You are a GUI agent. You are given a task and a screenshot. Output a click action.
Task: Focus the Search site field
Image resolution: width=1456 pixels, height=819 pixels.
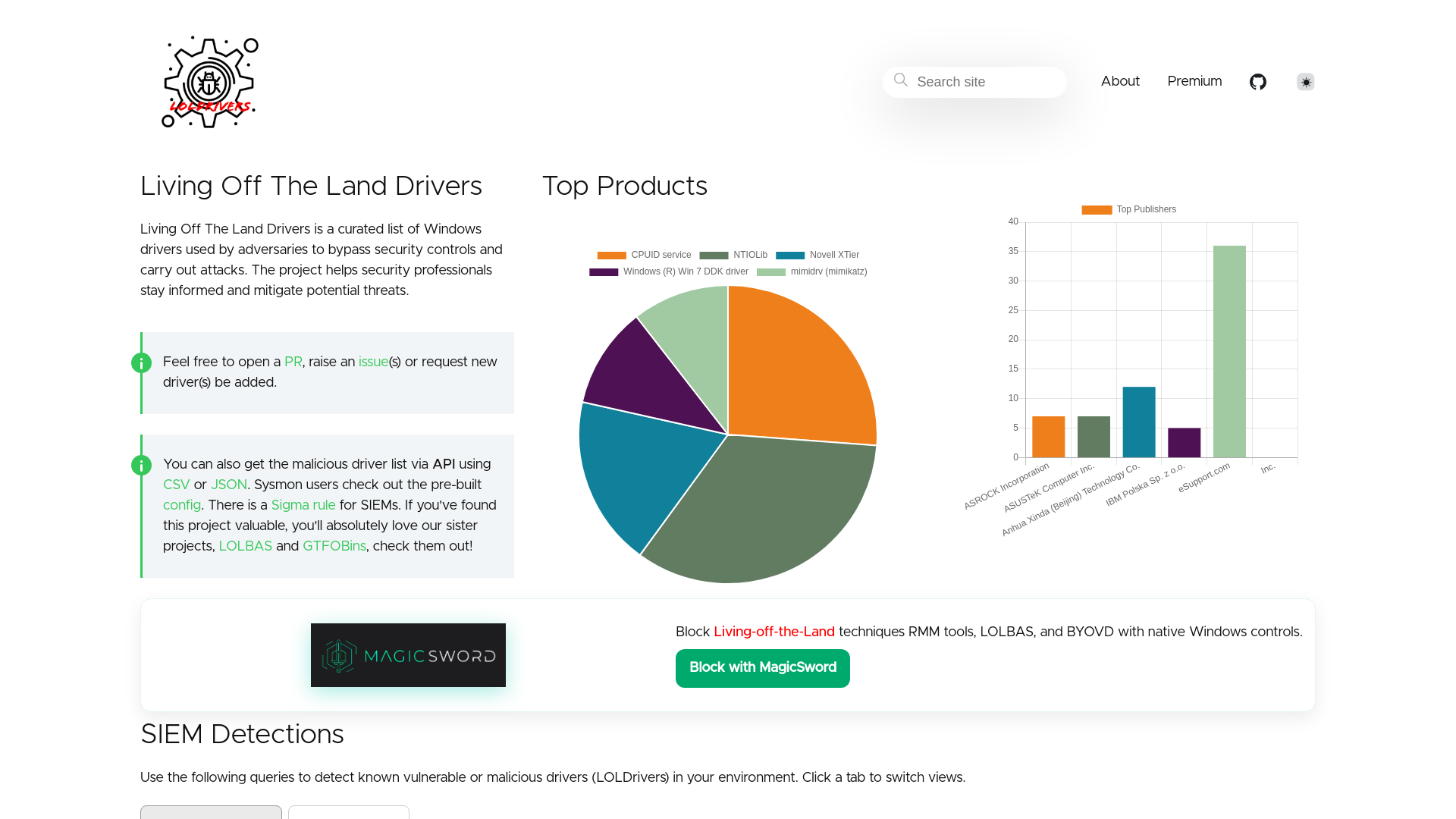tap(974, 82)
